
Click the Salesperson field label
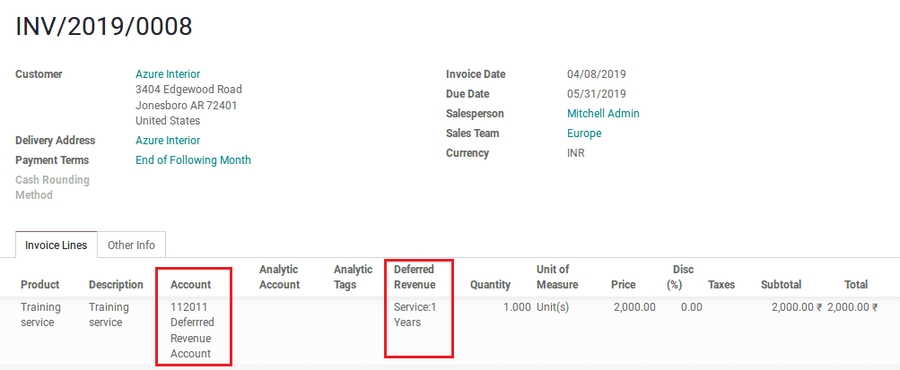475,114
